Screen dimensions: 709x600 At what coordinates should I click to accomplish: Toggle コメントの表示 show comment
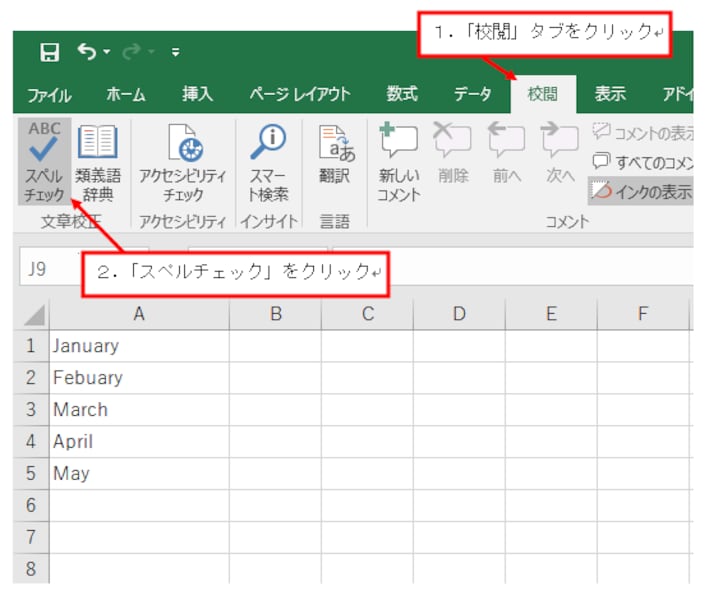tap(643, 132)
